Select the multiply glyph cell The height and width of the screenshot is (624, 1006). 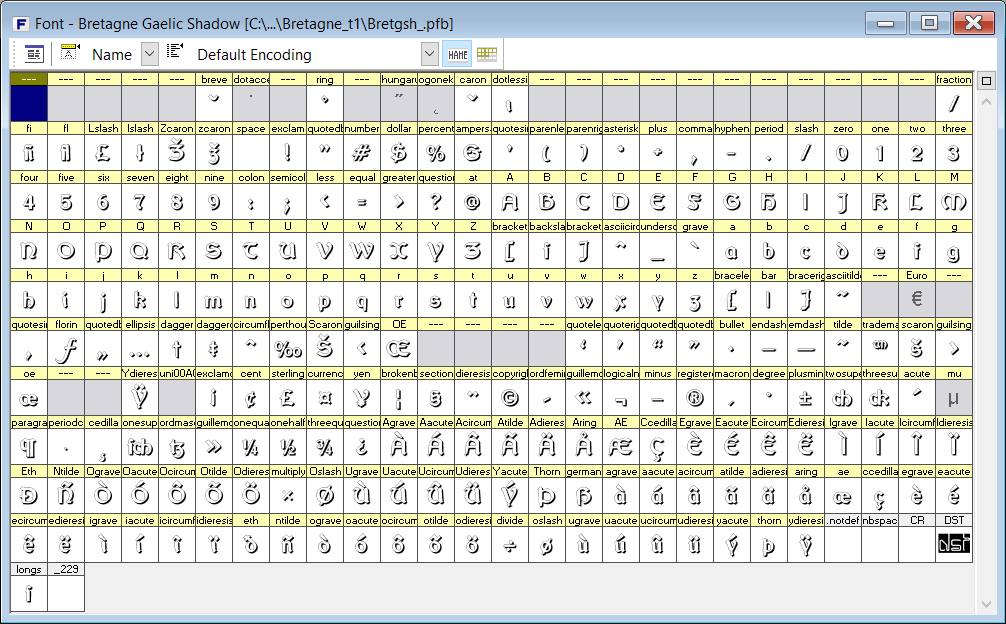287,496
